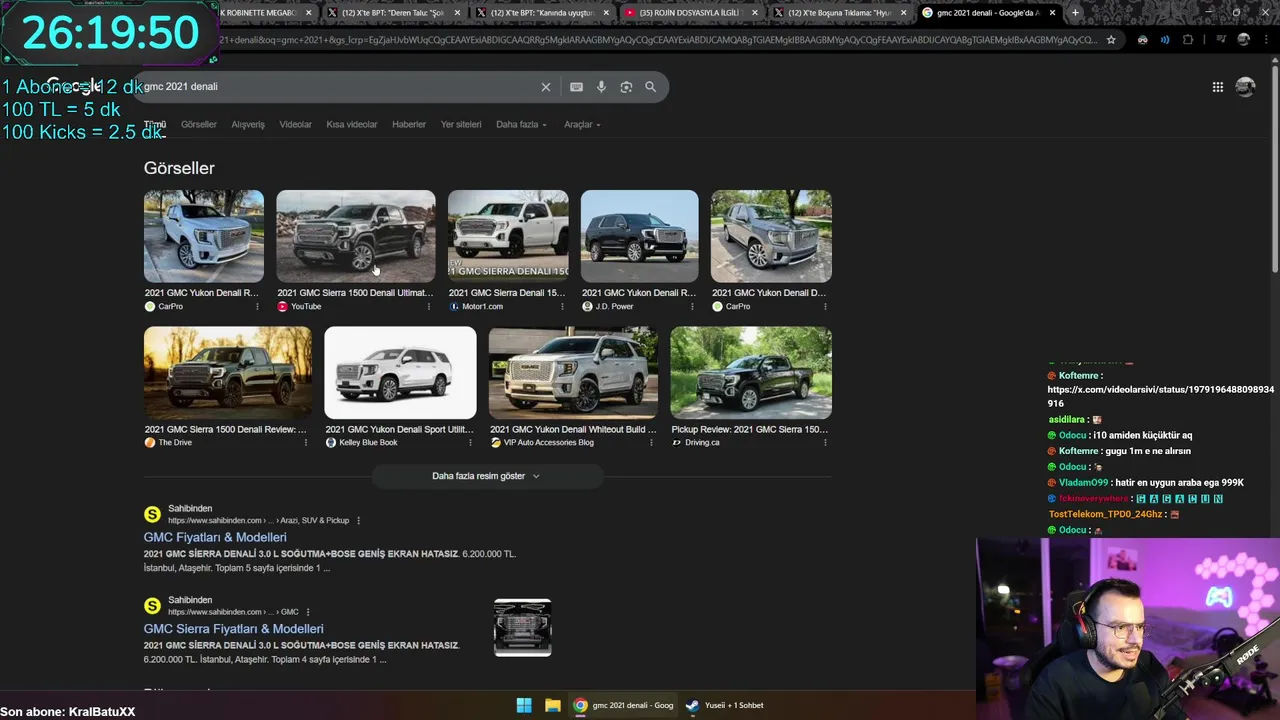Expand the Daha fazla dropdown
1280x720 pixels.
pos(522,125)
